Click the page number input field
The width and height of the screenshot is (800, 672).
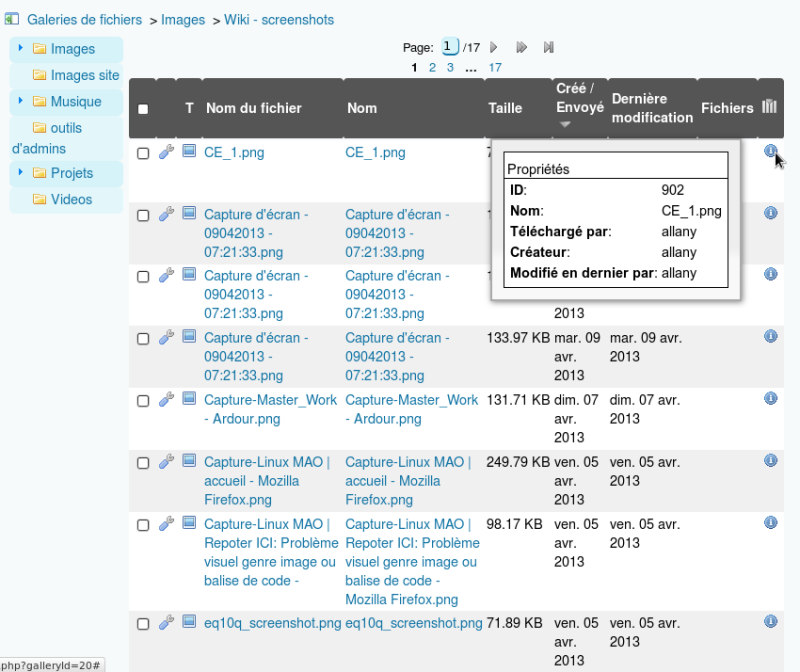point(450,46)
